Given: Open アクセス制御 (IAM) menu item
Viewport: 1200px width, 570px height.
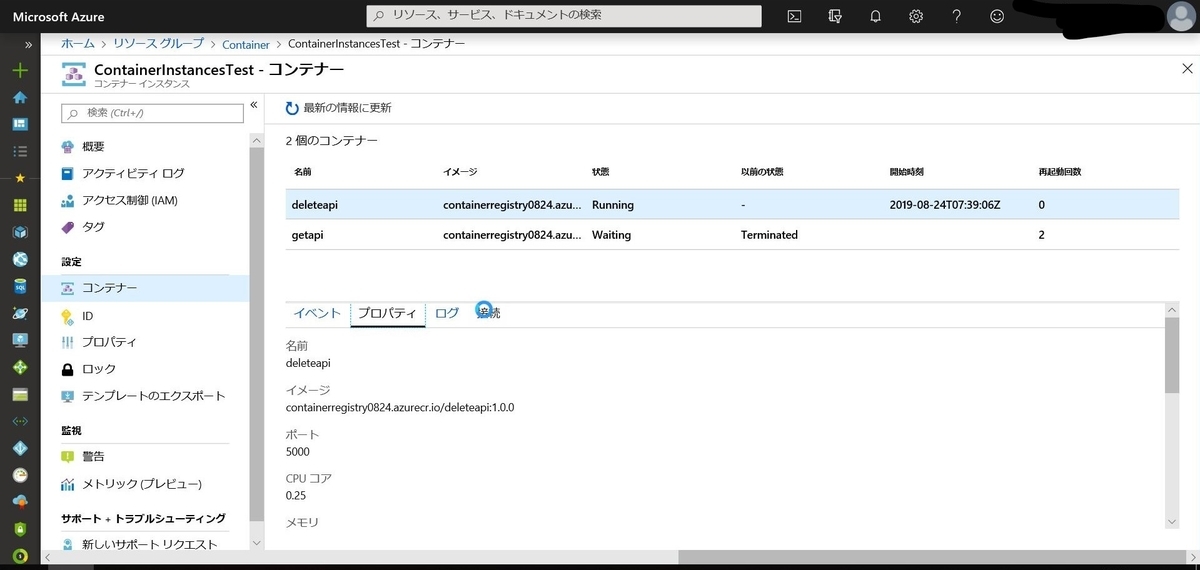Looking at the screenshot, I should [145, 200].
